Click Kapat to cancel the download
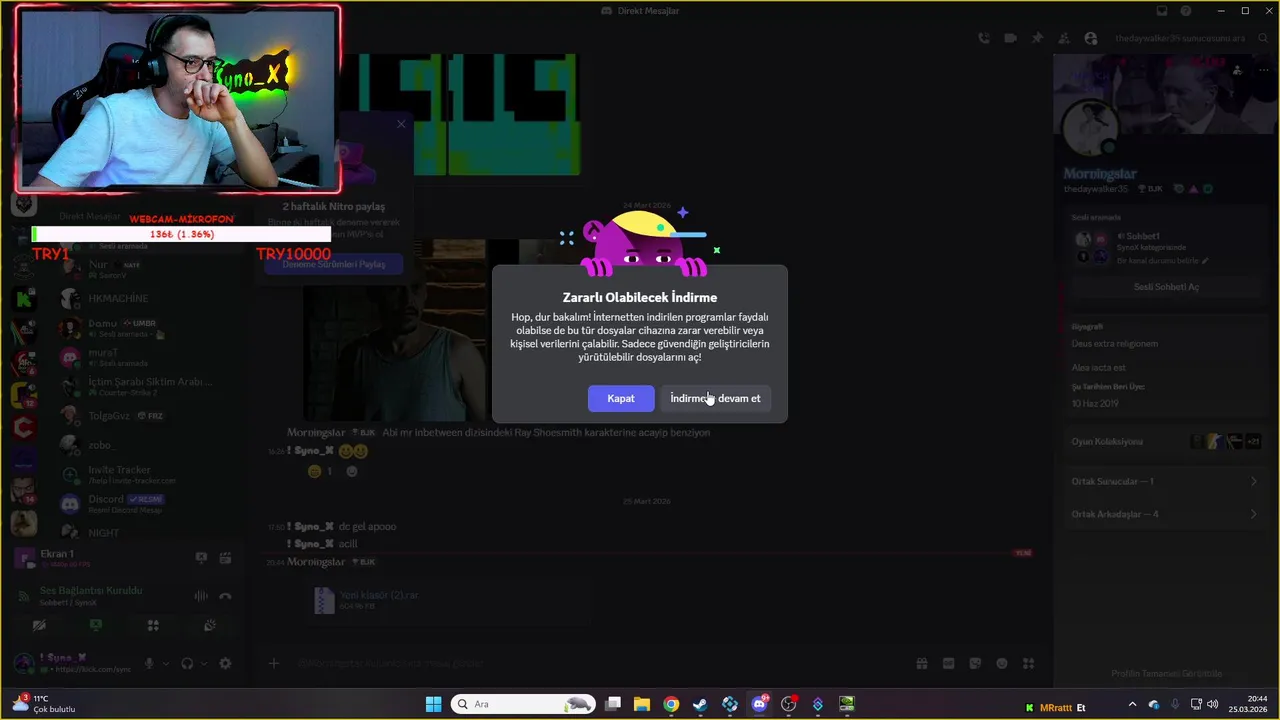The width and height of the screenshot is (1280, 720). pos(621,398)
